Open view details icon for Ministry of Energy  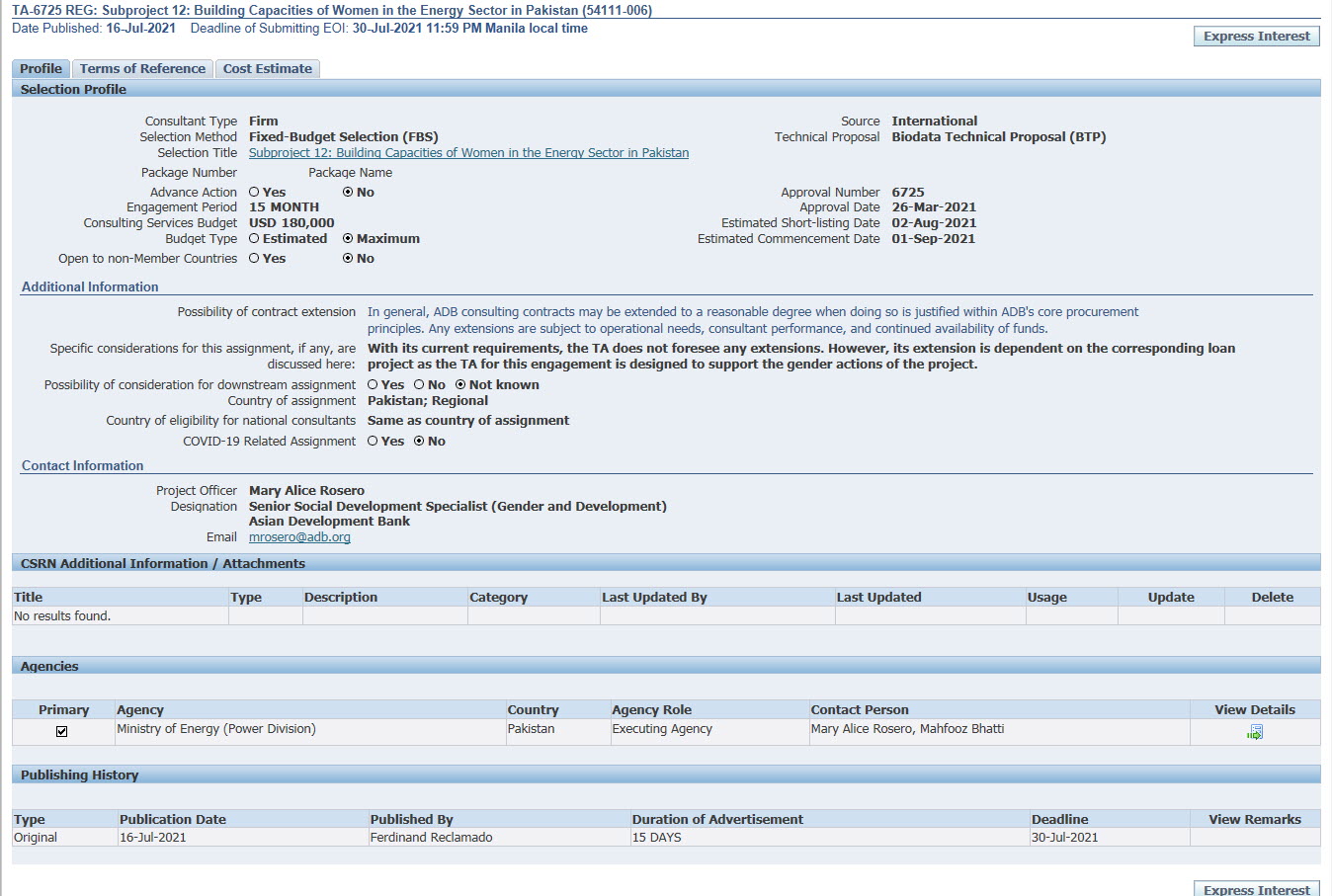[x=1255, y=732]
